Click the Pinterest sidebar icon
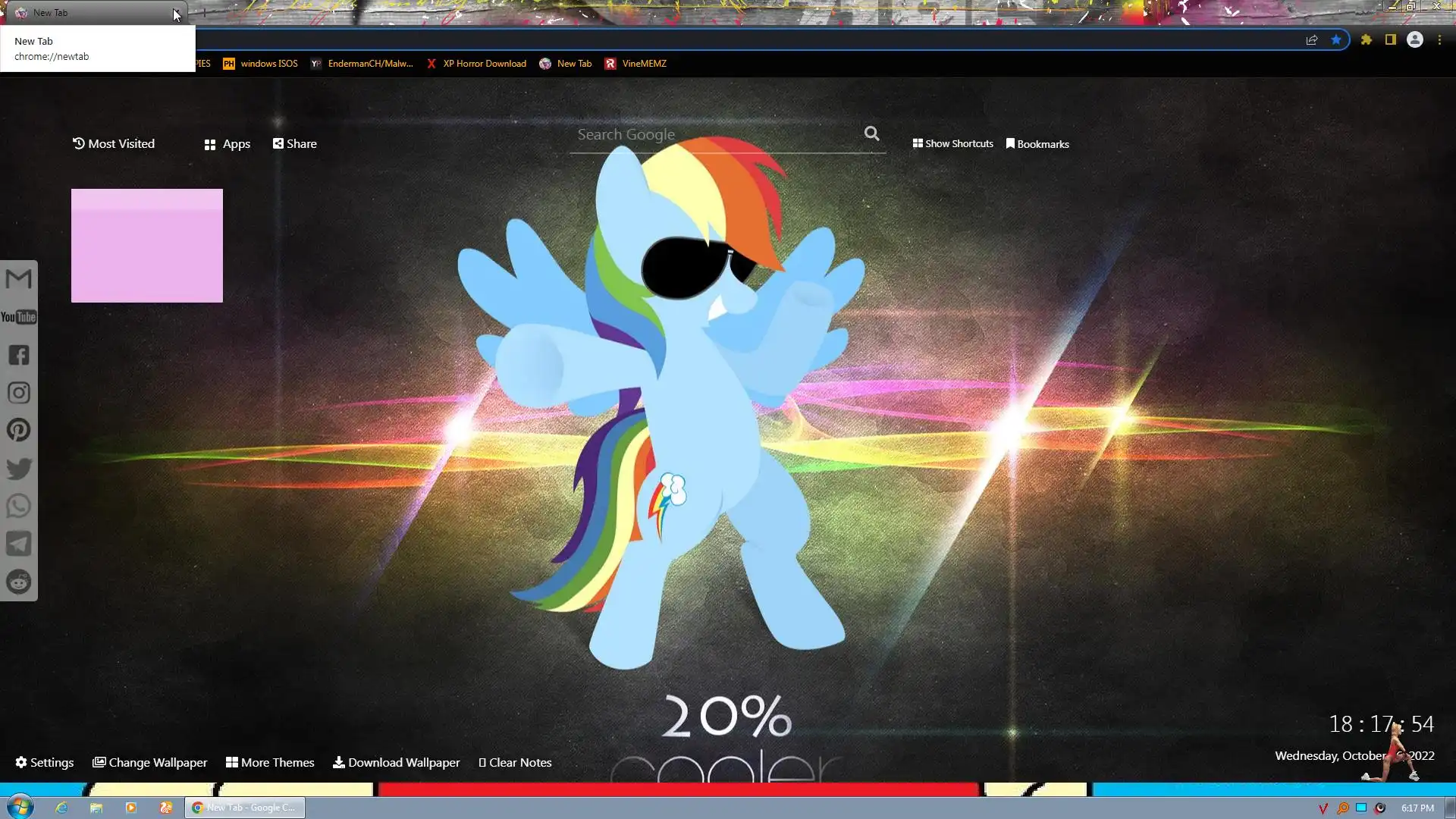Screen dimensions: 1456x819 (18, 430)
